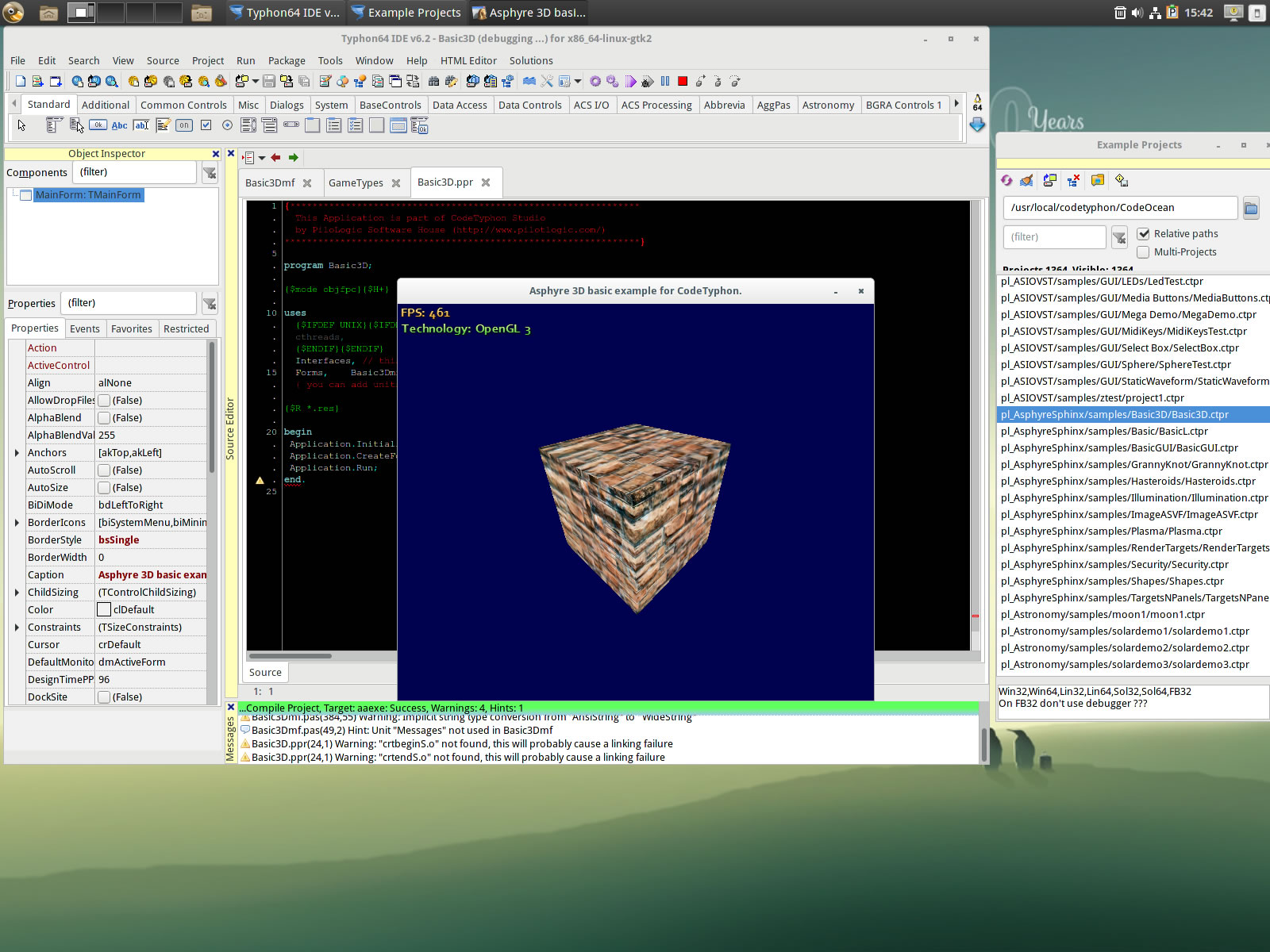Switch to GameTypes editor tab
1270x952 pixels.
coord(356,183)
